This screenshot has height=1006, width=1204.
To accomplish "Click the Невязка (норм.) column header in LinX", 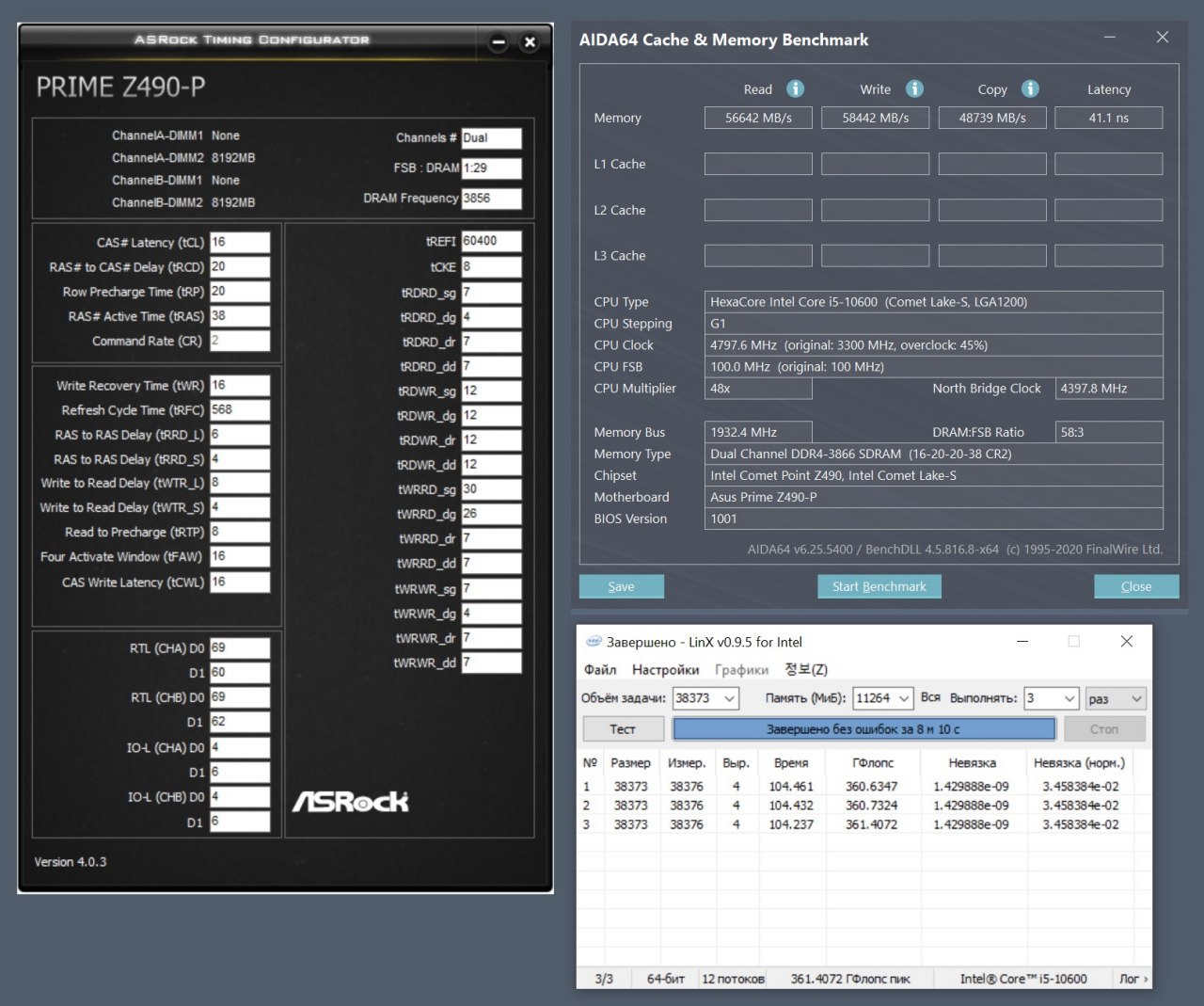I will pos(1080,762).
